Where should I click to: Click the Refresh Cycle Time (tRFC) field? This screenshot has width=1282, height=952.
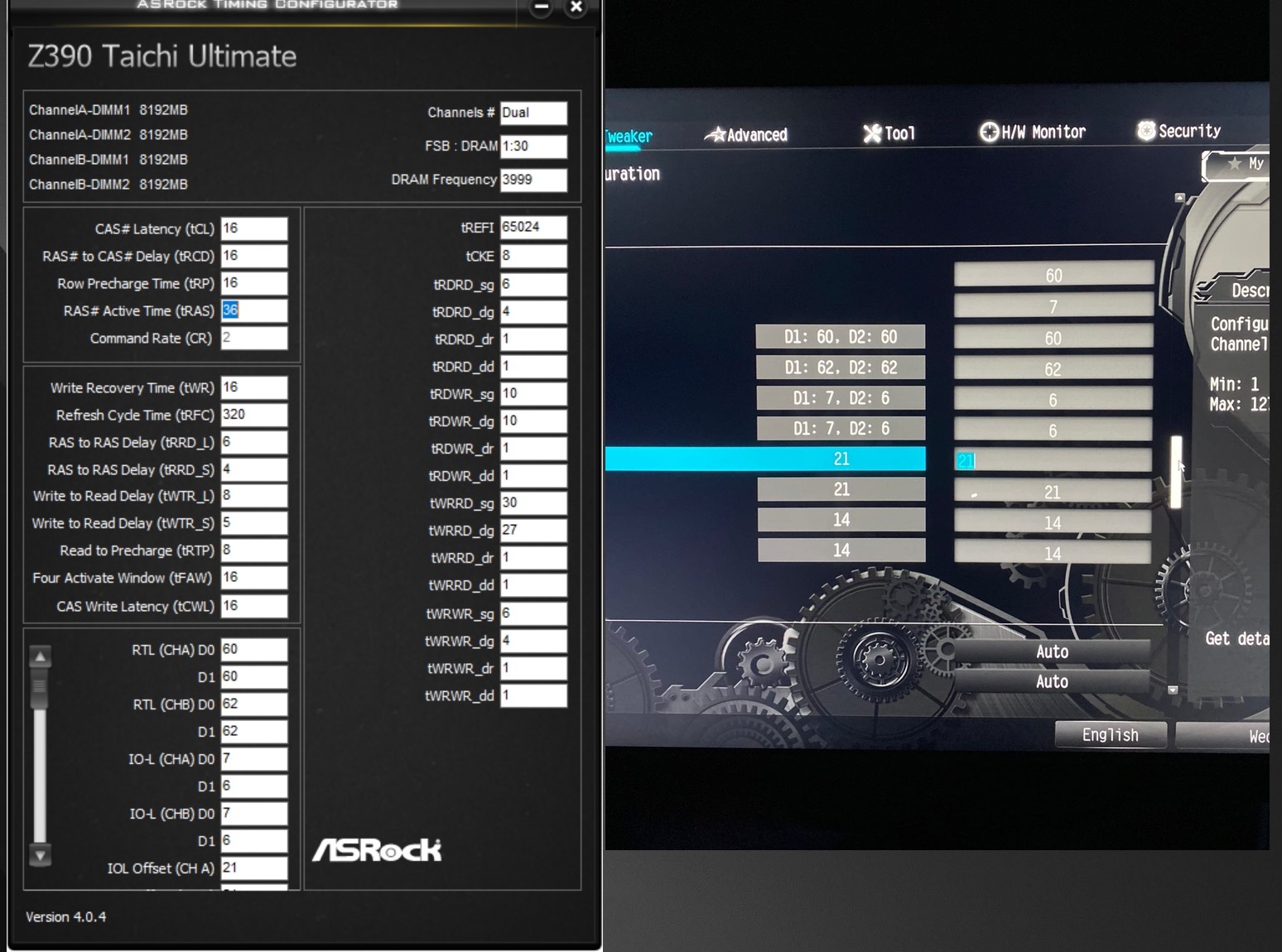coord(254,415)
